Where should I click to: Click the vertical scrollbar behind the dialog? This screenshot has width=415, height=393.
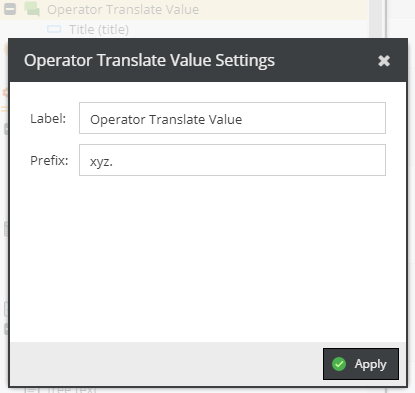[x=375, y=19]
